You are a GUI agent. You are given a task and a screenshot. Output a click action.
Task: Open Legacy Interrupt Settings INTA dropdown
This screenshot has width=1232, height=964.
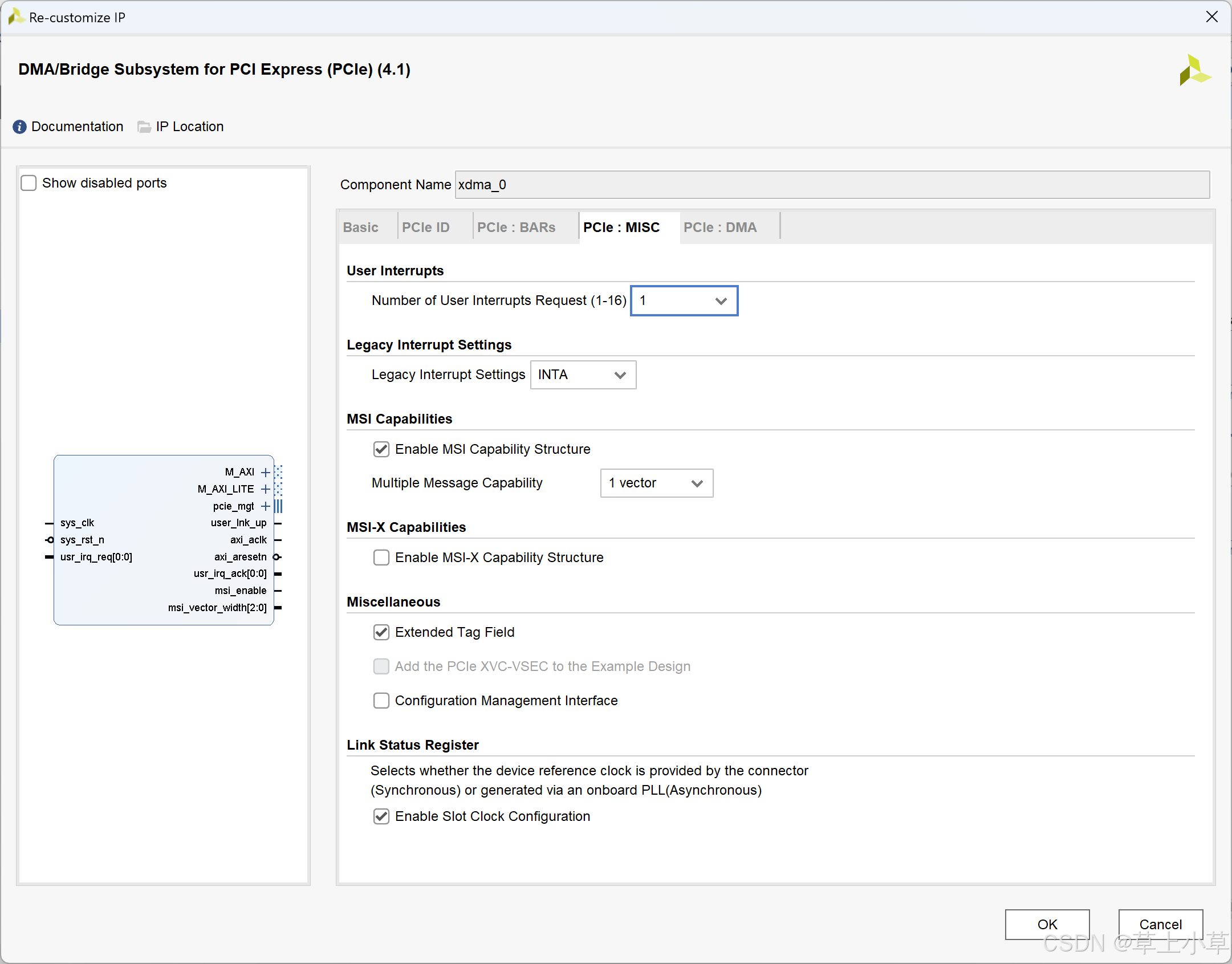coord(583,375)
